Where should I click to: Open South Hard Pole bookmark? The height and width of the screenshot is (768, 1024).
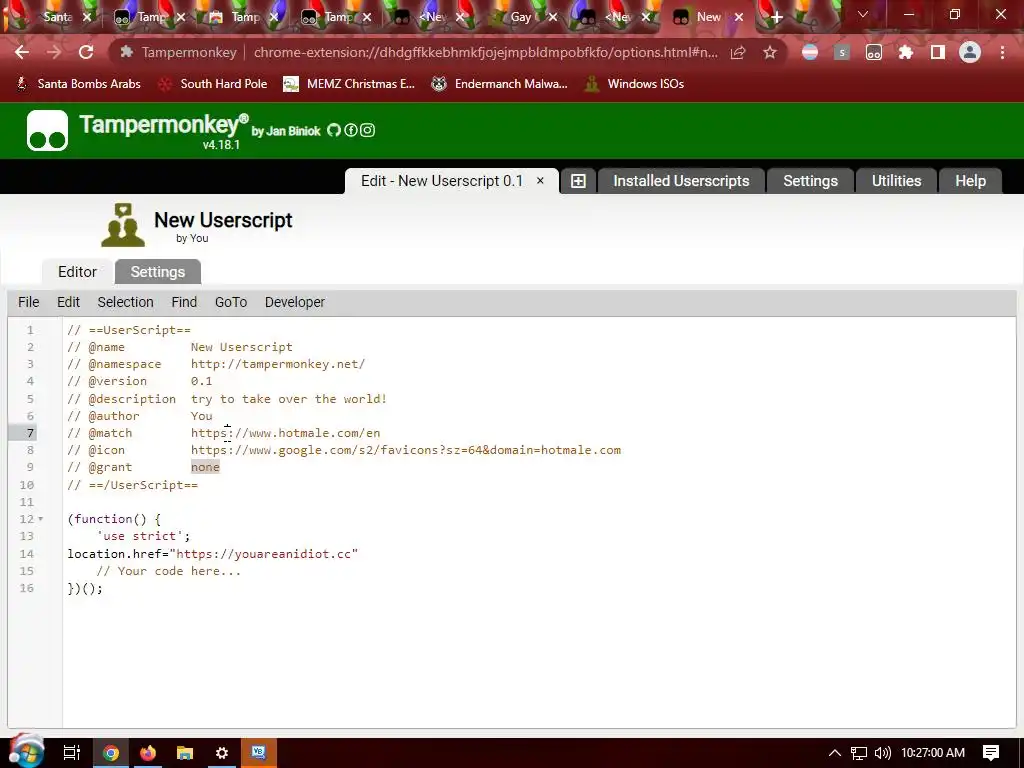pos(214,84)
